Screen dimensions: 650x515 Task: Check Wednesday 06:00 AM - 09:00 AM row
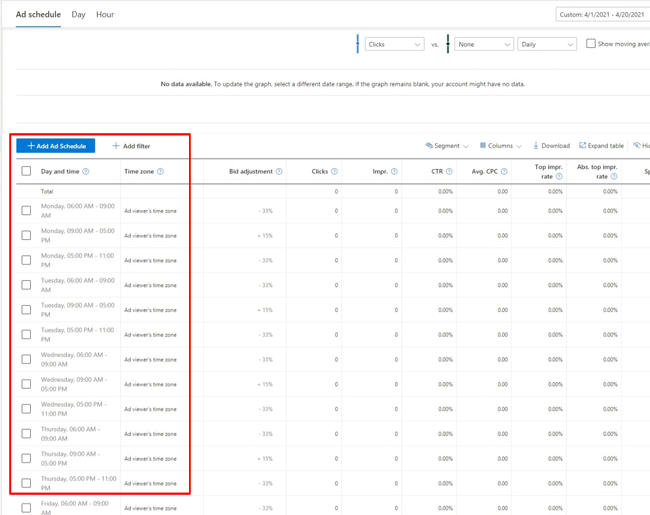pyautogui.click(x=26, y=359)
